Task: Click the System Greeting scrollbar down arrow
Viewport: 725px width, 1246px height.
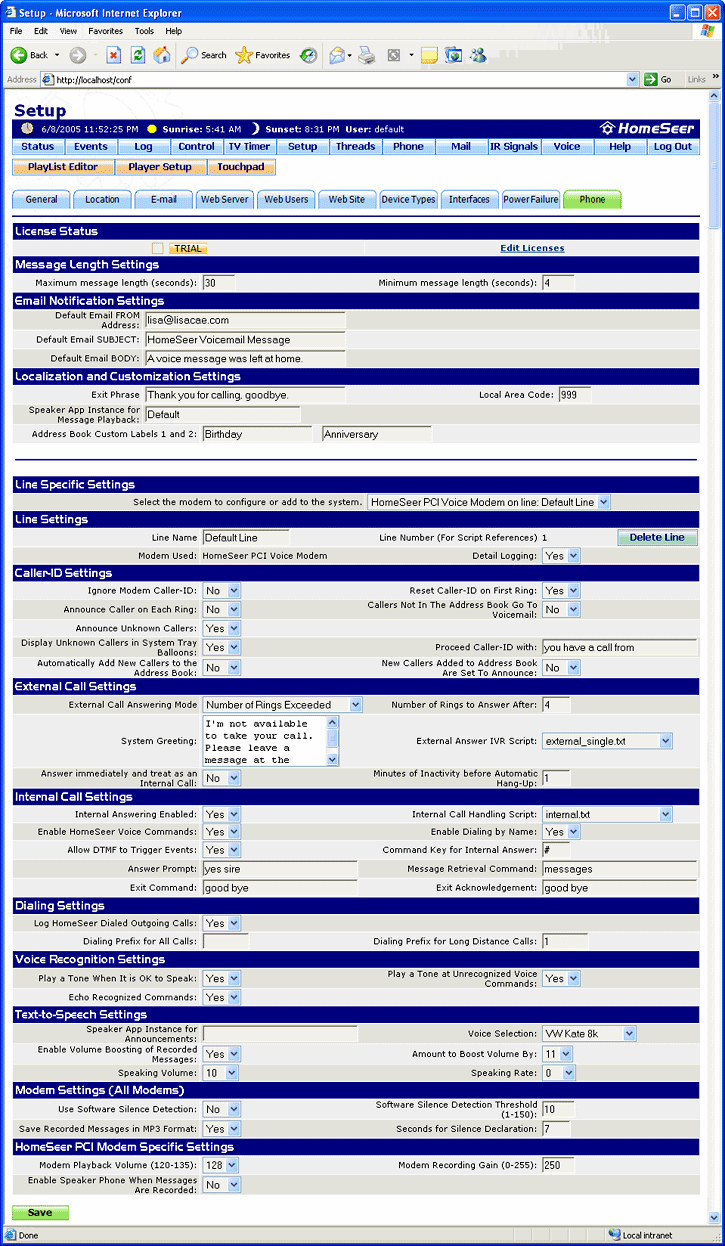Action: click(x=333, y=760)
